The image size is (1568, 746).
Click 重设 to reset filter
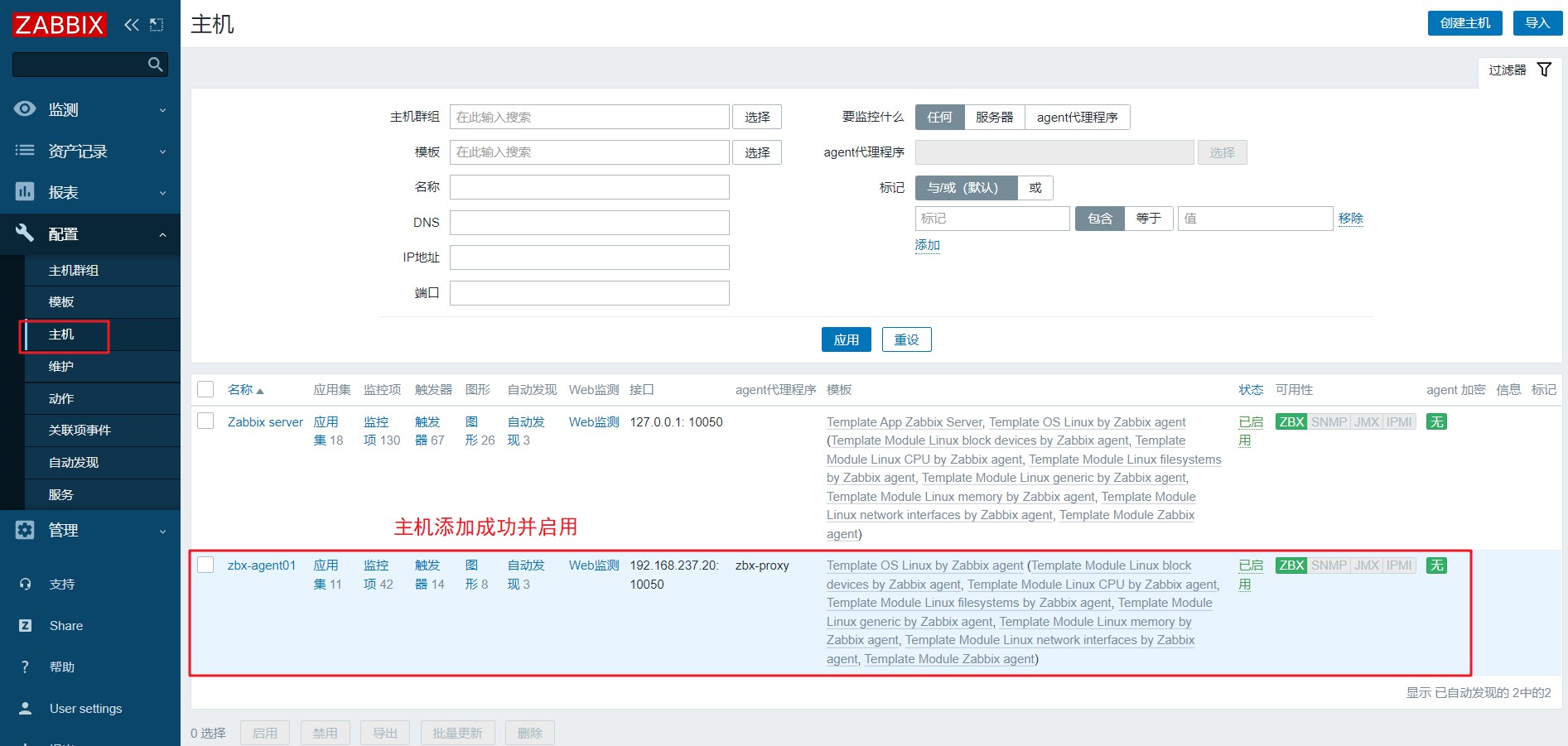906,339
